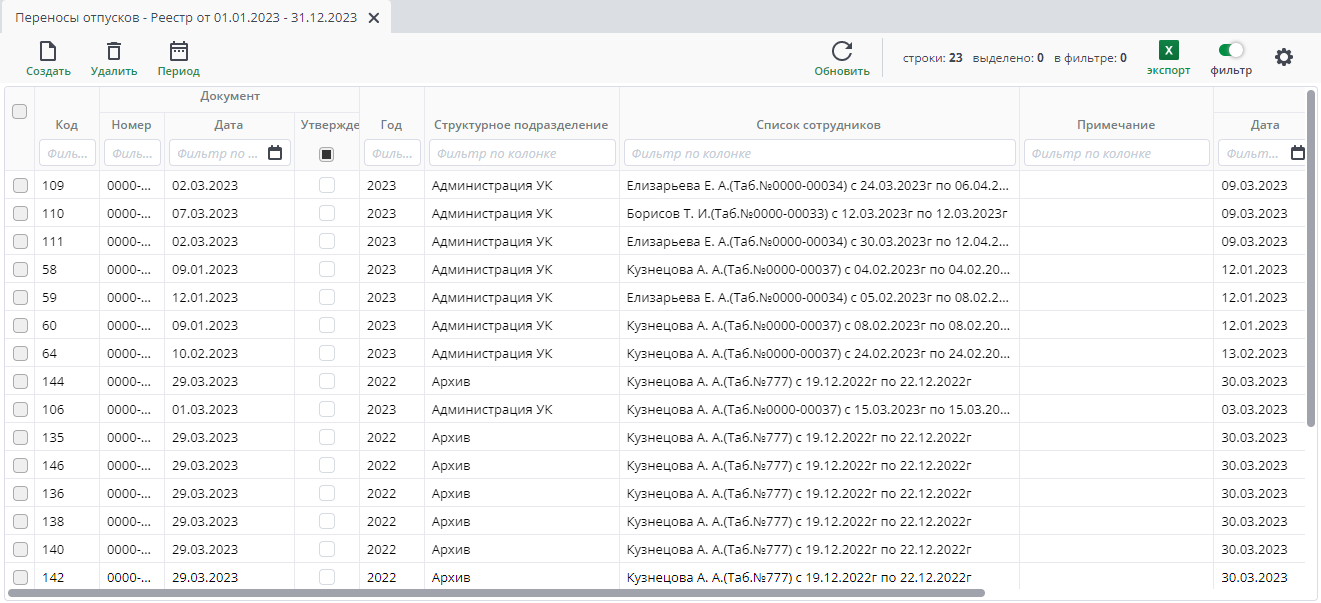Click code cell 140

(67, 549)
